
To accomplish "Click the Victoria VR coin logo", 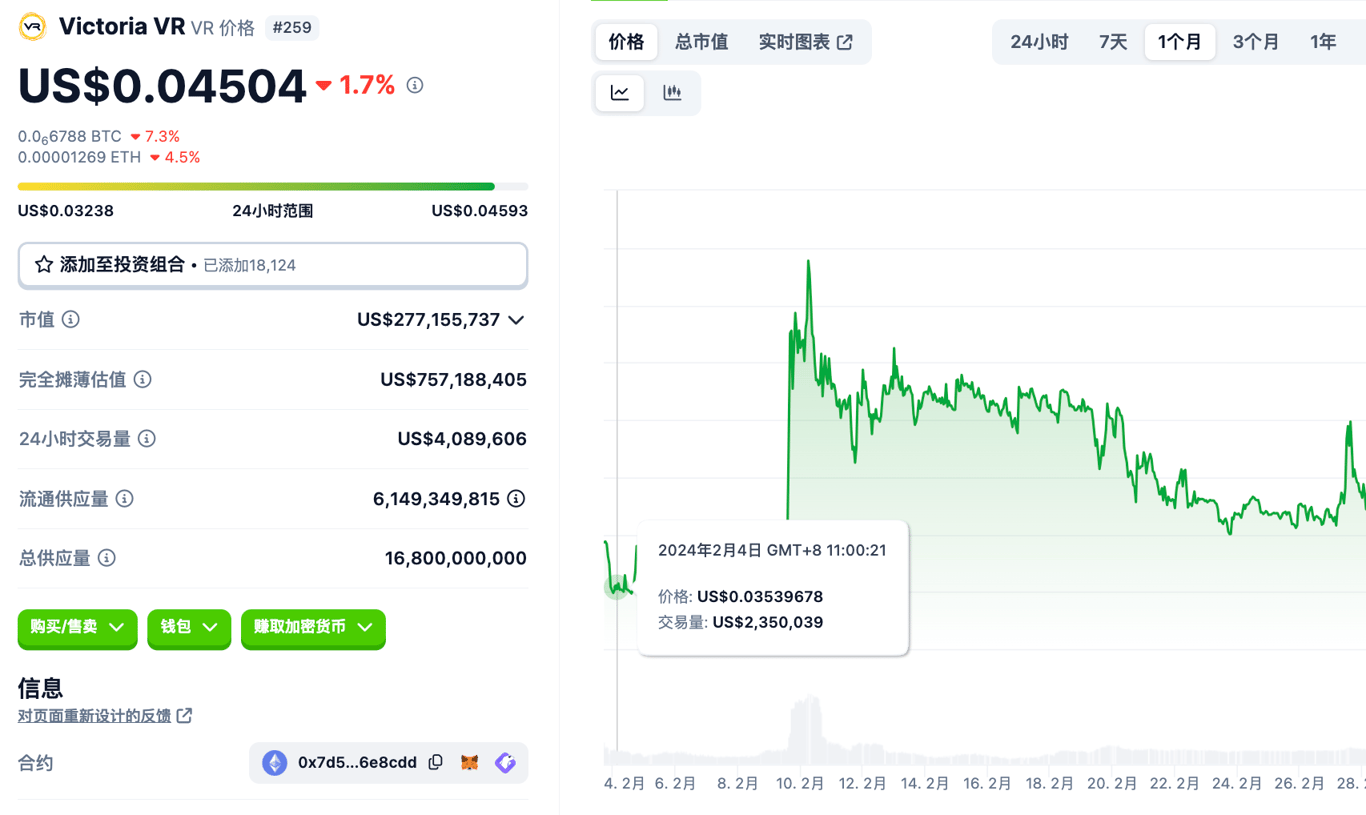I will point(33,27).
